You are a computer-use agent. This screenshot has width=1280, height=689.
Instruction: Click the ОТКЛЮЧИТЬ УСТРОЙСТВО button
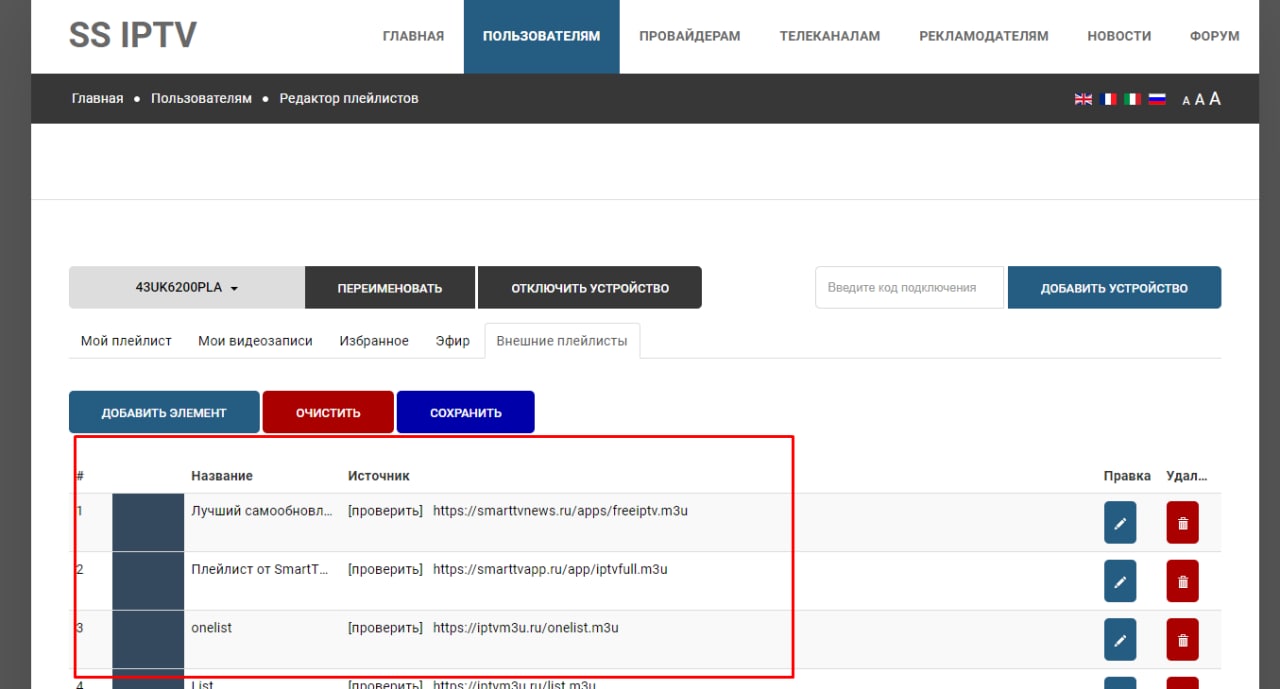point(590,288)
